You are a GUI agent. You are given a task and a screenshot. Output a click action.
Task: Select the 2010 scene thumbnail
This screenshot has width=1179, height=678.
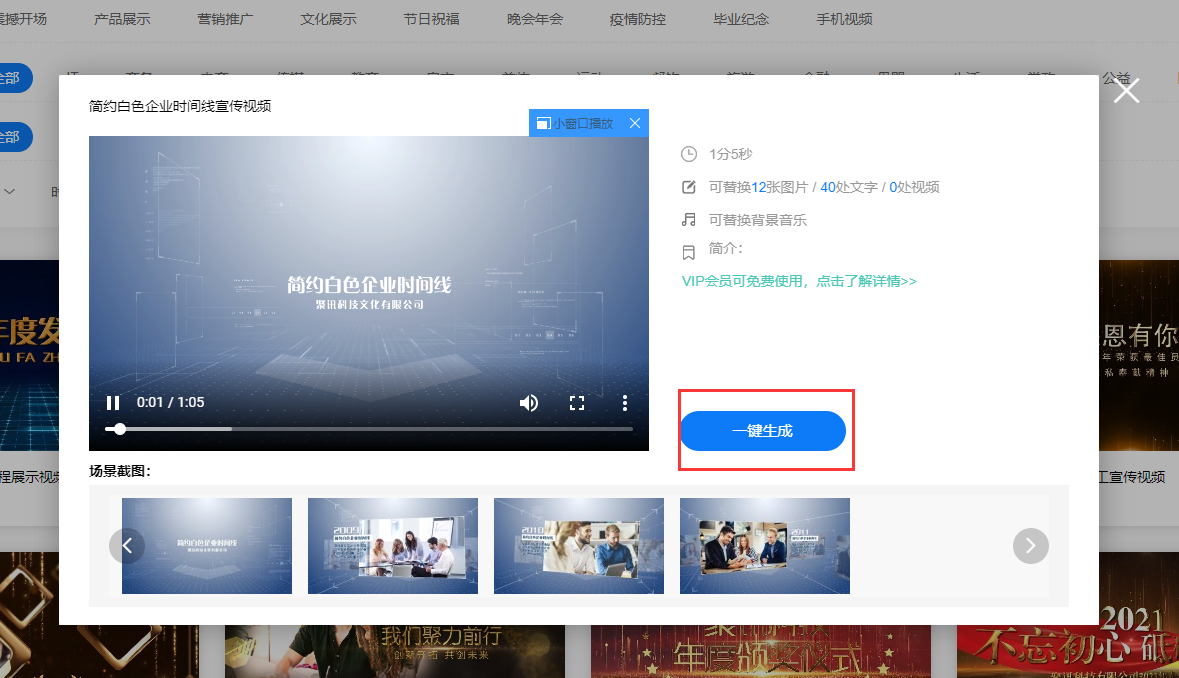coord(579,546)
